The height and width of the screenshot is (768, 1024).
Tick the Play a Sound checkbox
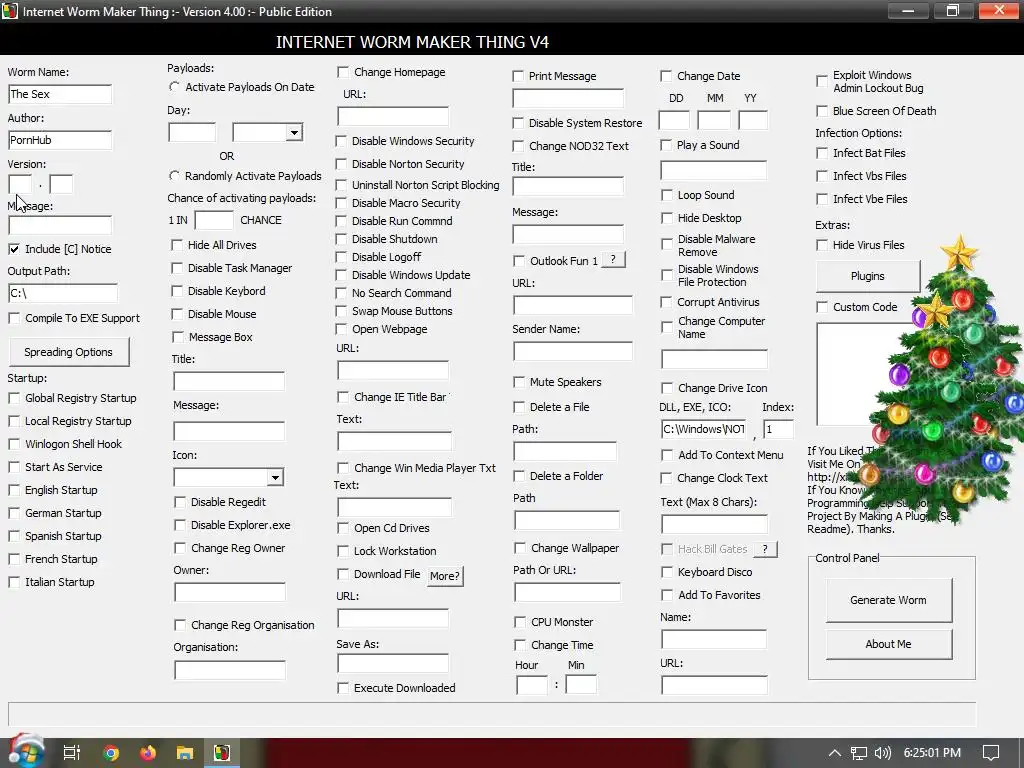[x=666, y=145]
